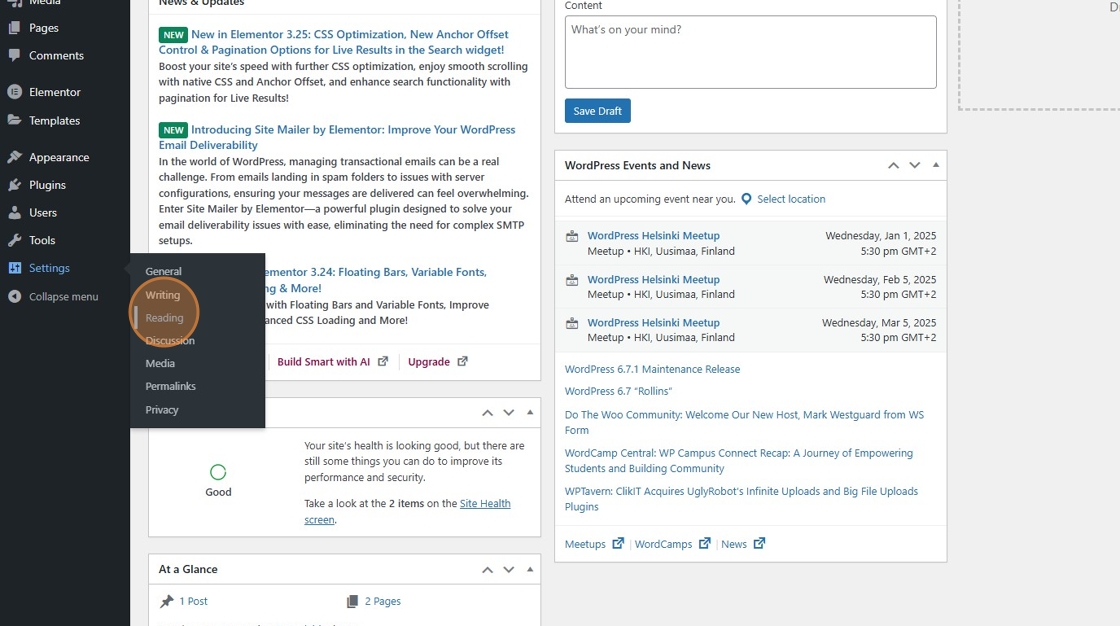Click the Upgrade link
Screen dimensions: 1120x626
pos(429,362)
